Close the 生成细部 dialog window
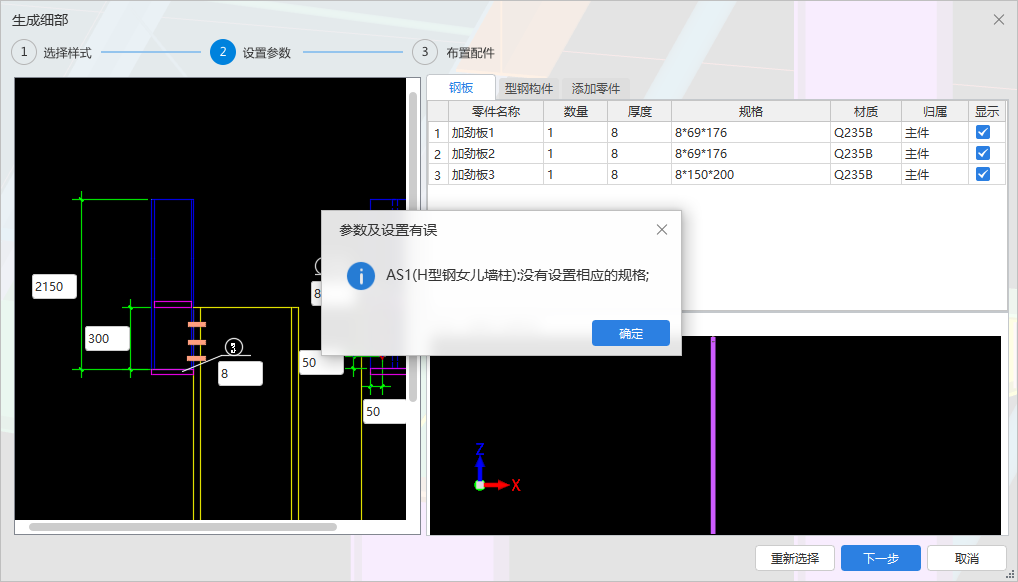The height and width of the screenshot is (582, 1018). tap(997, 18)
